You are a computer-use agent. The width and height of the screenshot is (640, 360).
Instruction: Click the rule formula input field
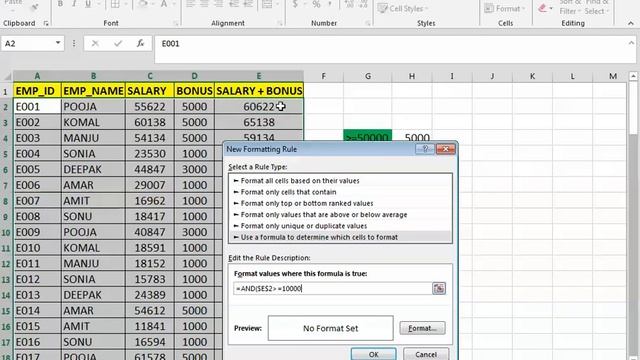click(332, 288)
